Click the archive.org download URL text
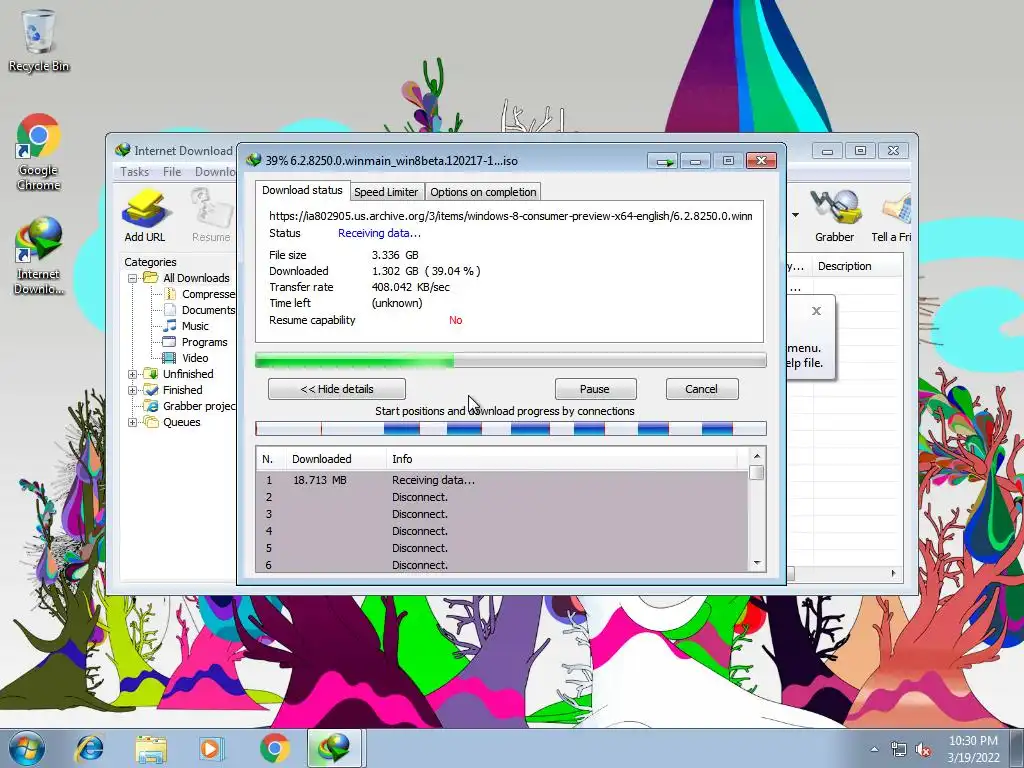The height and width of the screenshot is (768, 1024). click(x=511, y=216)
